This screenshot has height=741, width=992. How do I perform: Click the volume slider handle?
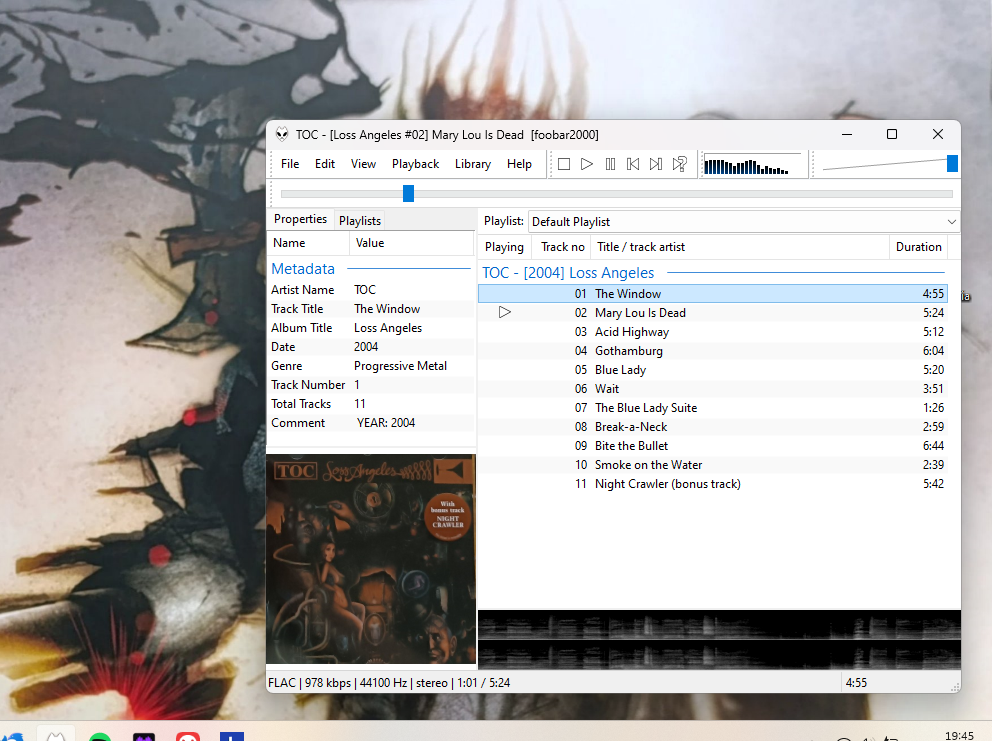coord(952,163)
